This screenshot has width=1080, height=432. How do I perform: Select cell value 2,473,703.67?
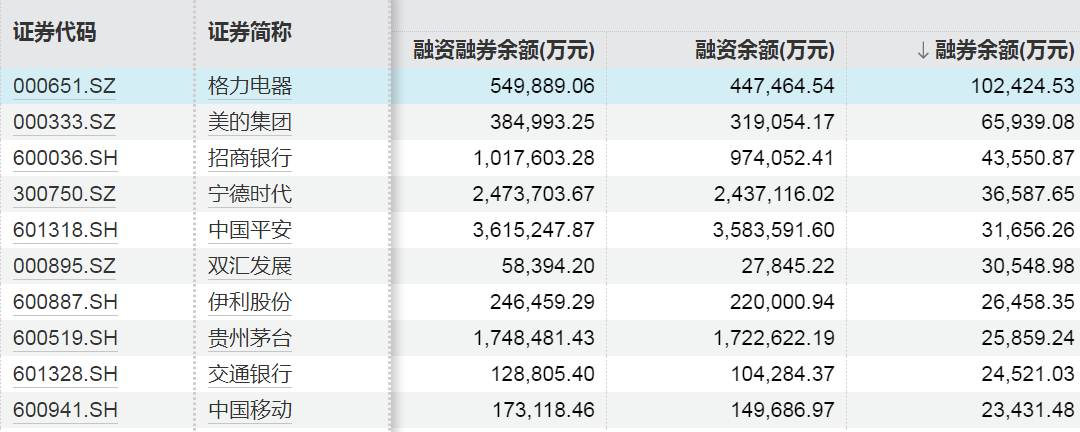(x=534, y=194)
